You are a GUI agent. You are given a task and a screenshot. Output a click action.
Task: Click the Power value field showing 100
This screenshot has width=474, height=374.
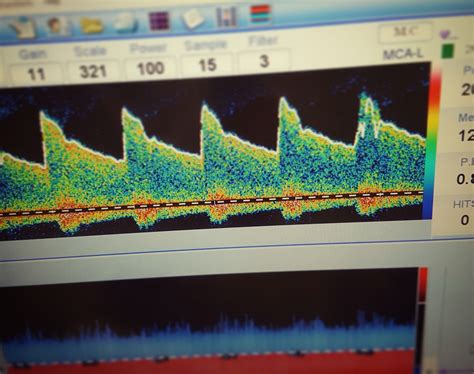[150, 68]
